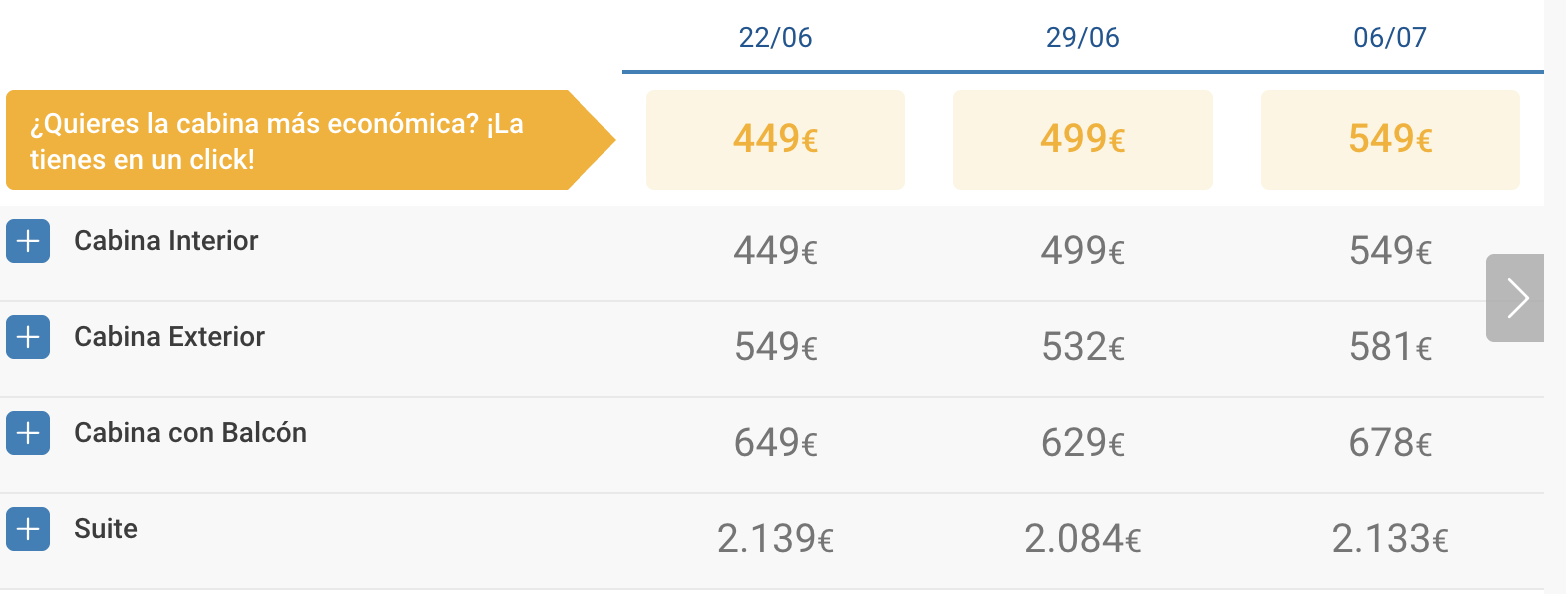Image resolution: width=1566 pixels, height=594 pixels.
Task: Open the 06/07 date column header
Action: (x=1390, y=38)
